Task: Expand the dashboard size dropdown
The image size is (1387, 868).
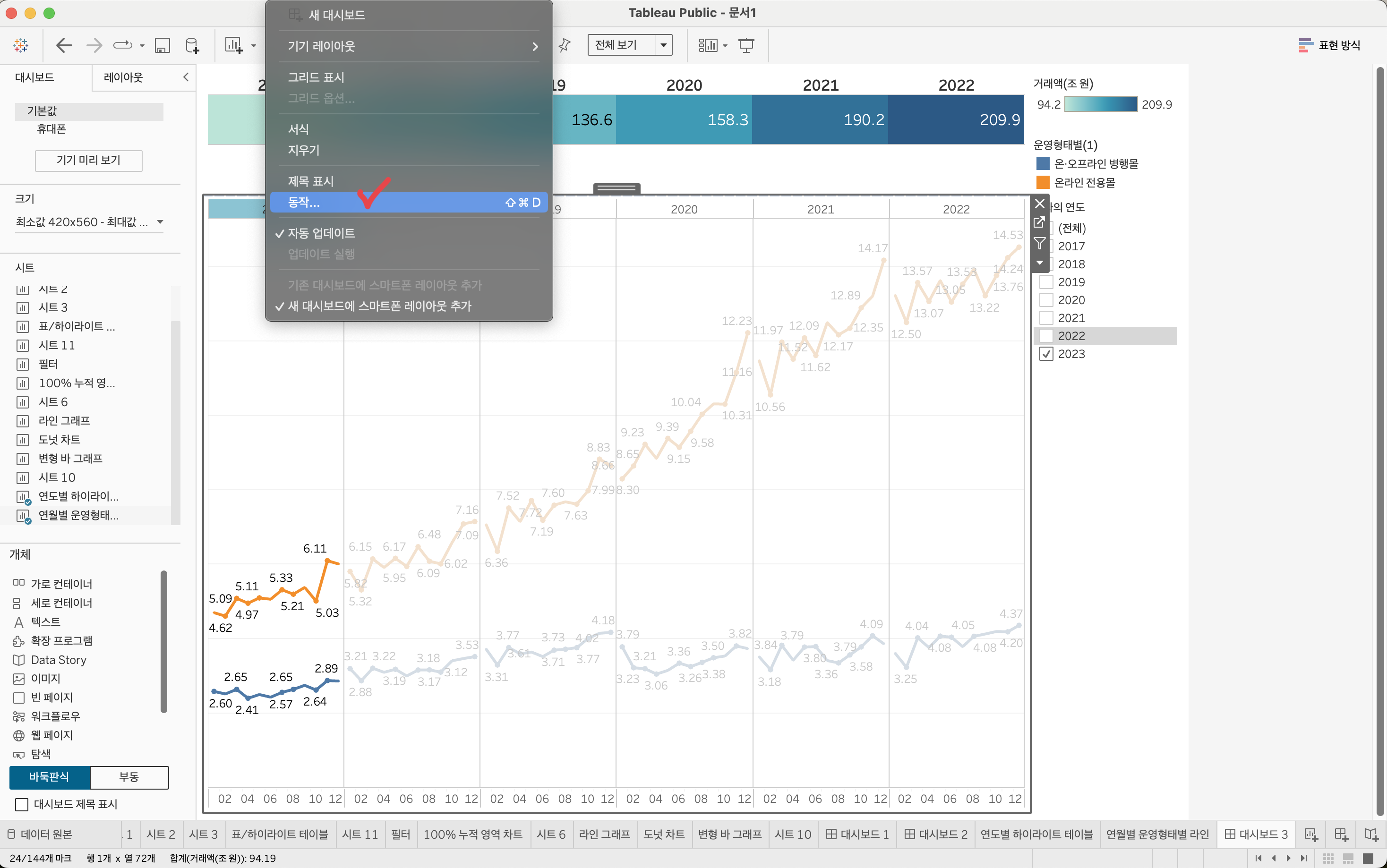Action: [160, 222]
